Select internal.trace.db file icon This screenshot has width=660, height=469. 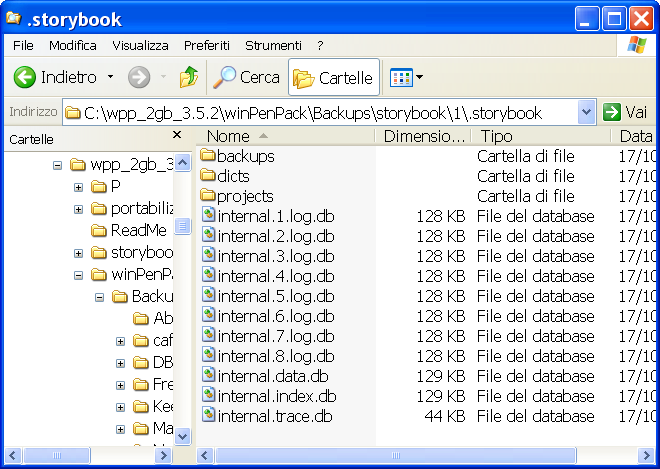[209, 415]
